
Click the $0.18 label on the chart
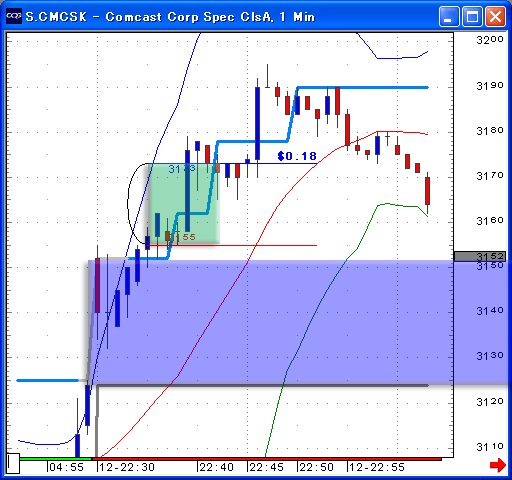pos(297,156)
